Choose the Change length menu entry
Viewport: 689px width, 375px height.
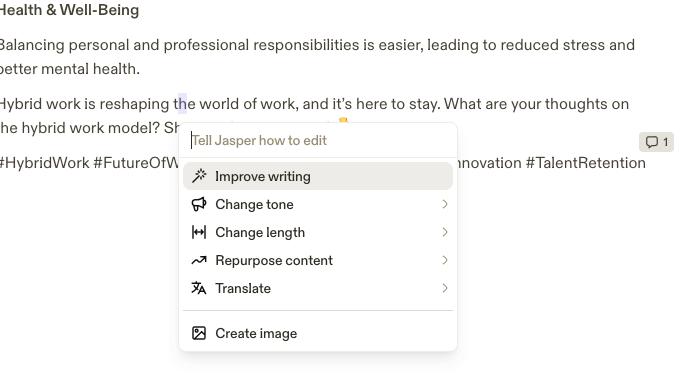pos(318,232)
